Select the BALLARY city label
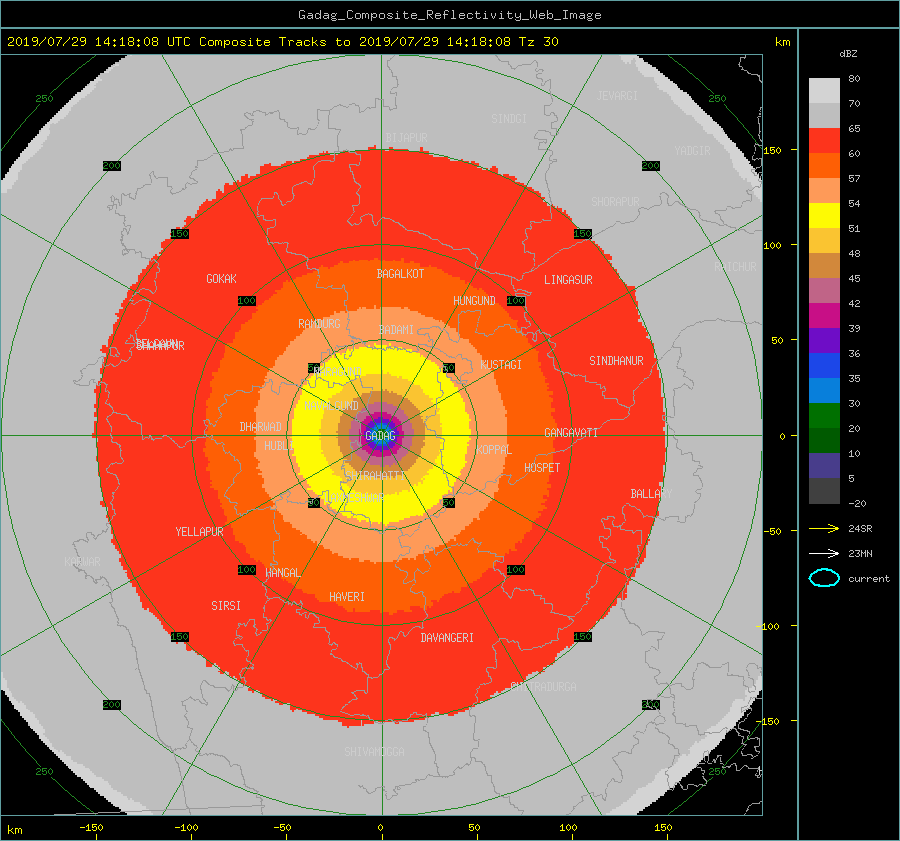900x841 pixels. click(651, 494)
